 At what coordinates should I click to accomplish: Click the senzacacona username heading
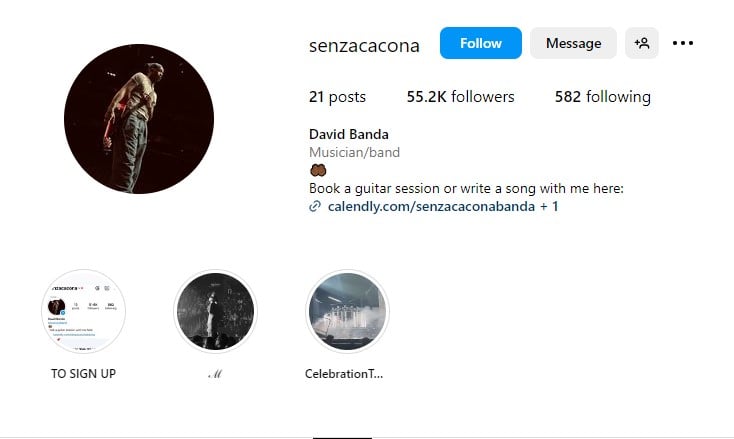coord(365,44)
